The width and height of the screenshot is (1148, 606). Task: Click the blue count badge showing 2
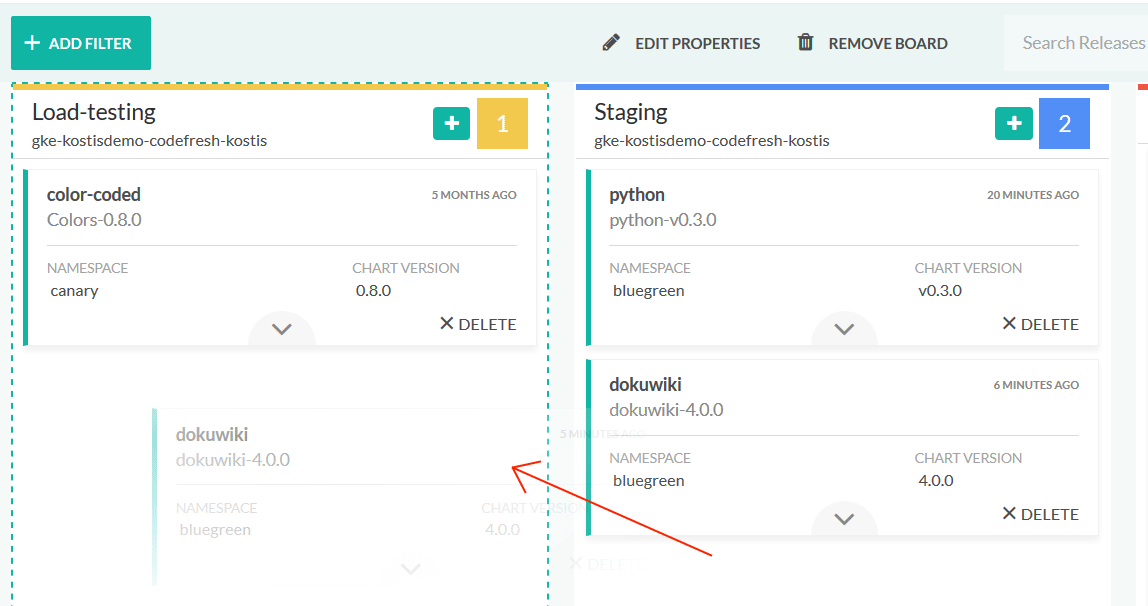1065,124
